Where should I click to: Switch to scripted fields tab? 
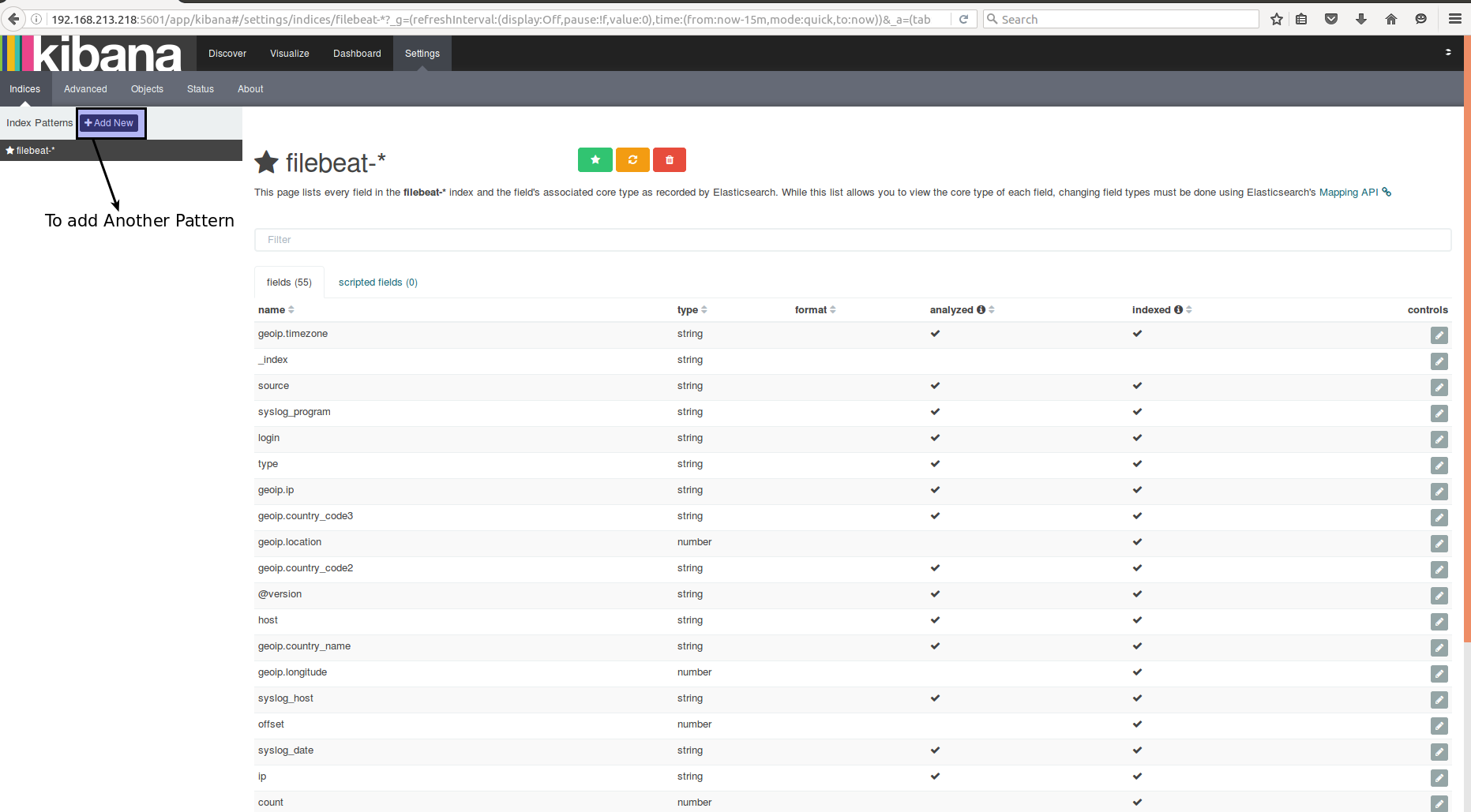(377, 283)
